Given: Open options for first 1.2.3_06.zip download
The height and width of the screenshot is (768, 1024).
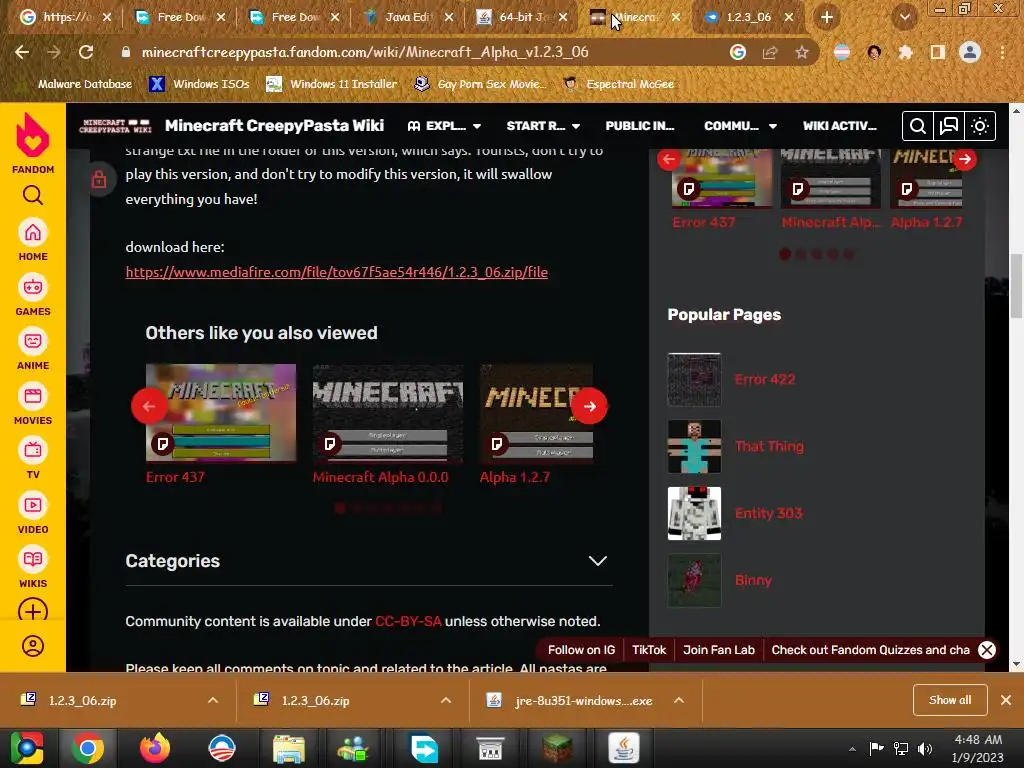Looking at the screenshot, I should click(x=213, y=700).
